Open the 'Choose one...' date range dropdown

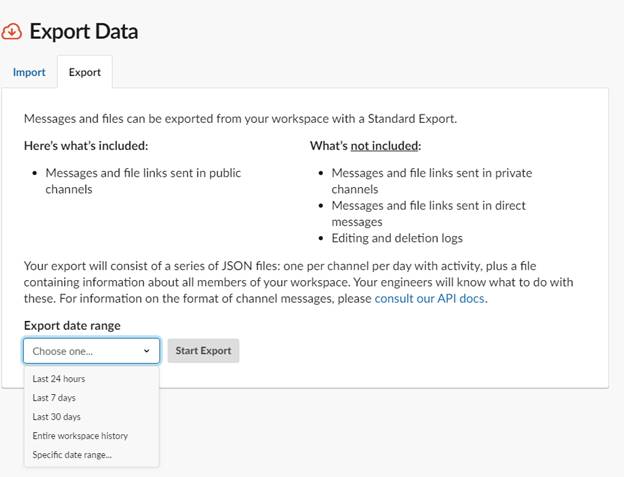[x=92, y=351]
